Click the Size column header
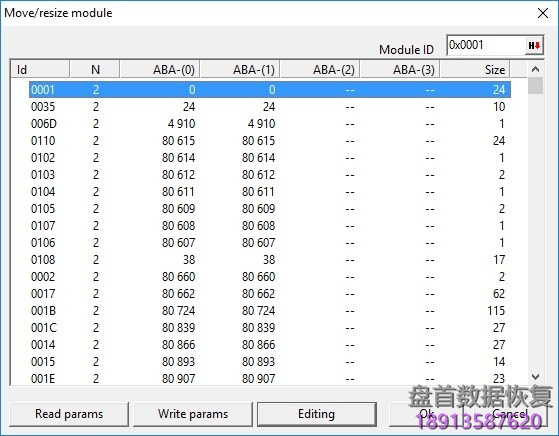Screen dimensions: 559x436 [475, 70]
